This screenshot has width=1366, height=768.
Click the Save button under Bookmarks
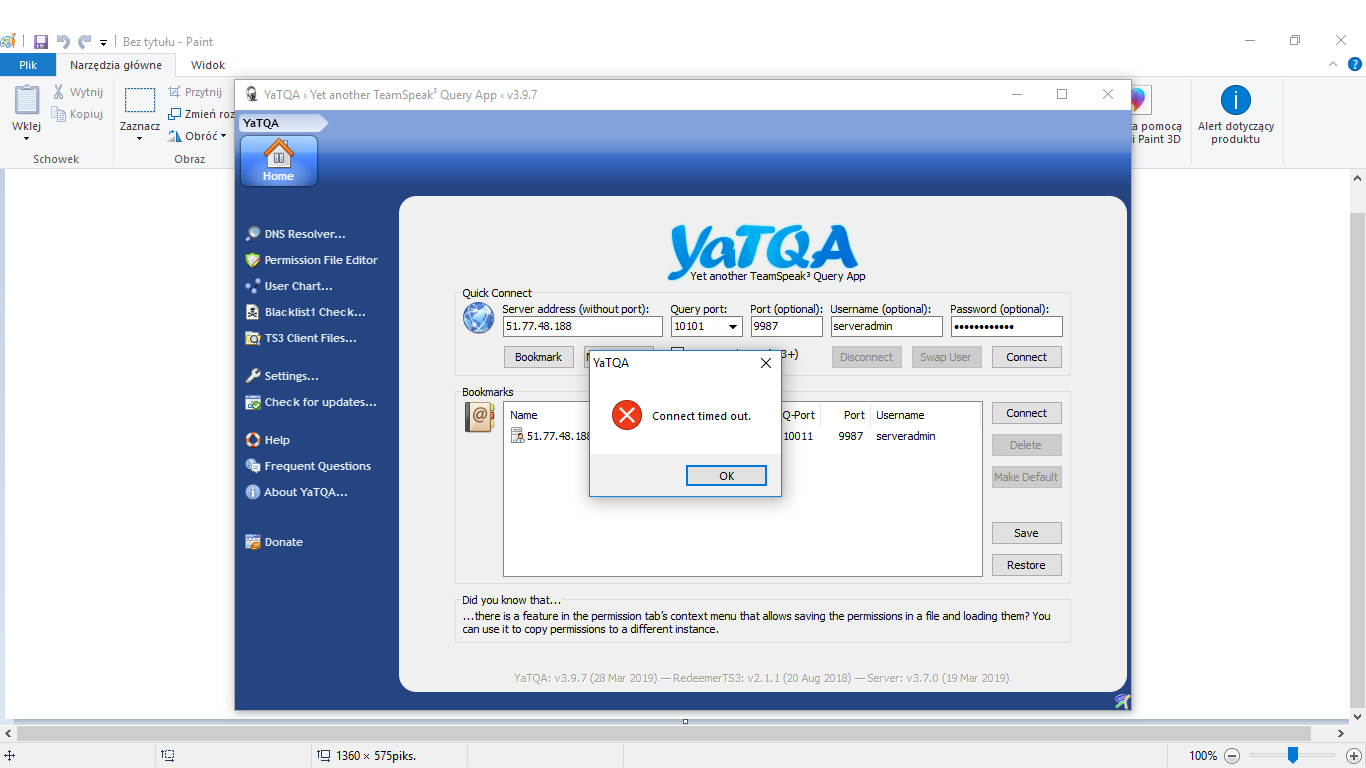point(1026,533)
